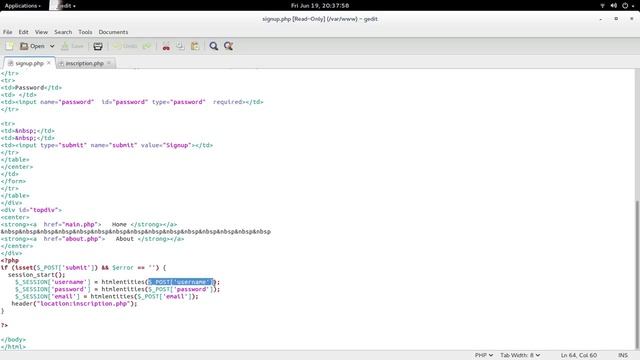The image size is (640, 360).
Task: Click the long &nbsp; entities line
Action: point(136,231)
